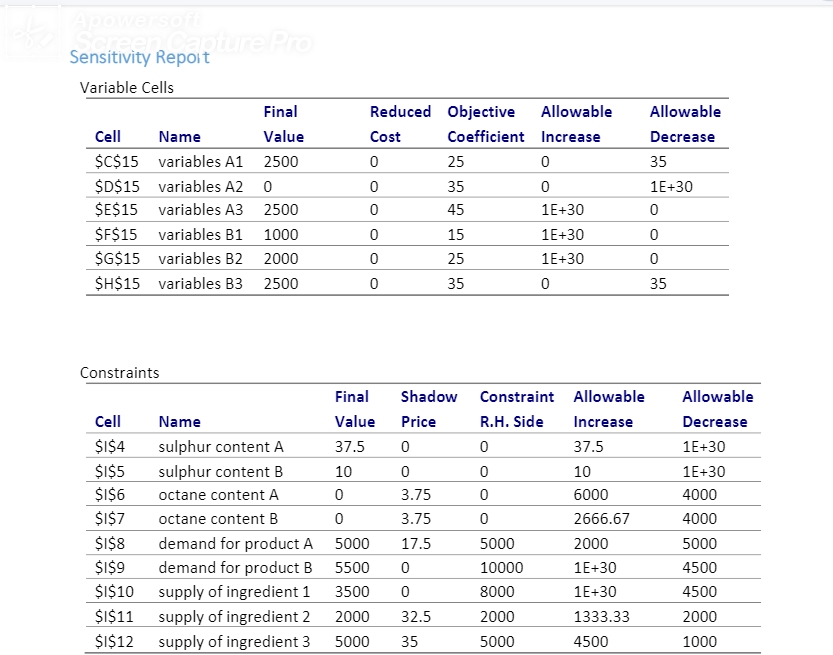Click the shadow price 17.5 for demand product A
Screen dimensions: 833x655
[417, 543]
